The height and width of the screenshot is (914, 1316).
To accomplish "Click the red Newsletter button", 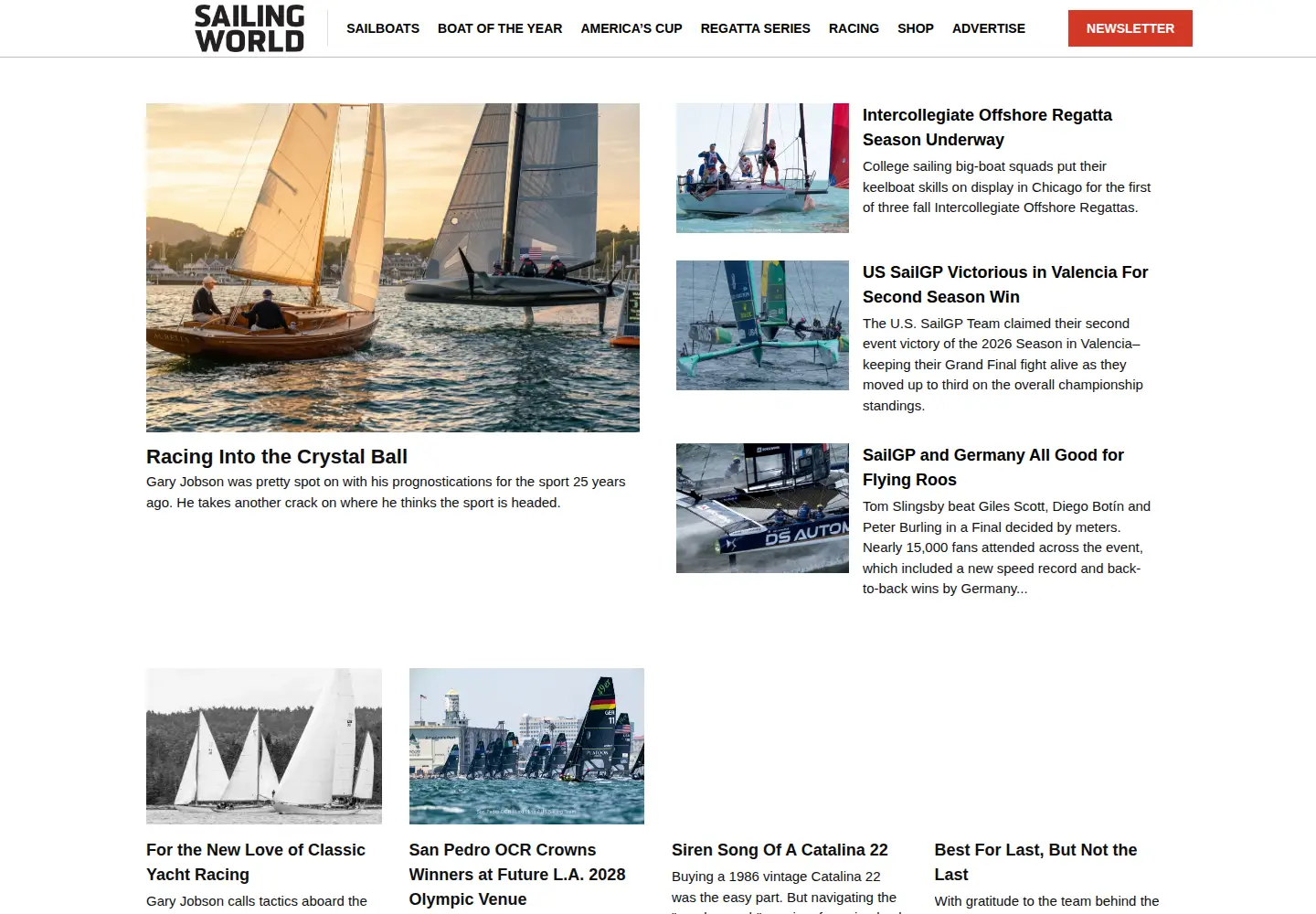I will [1130, 28].
